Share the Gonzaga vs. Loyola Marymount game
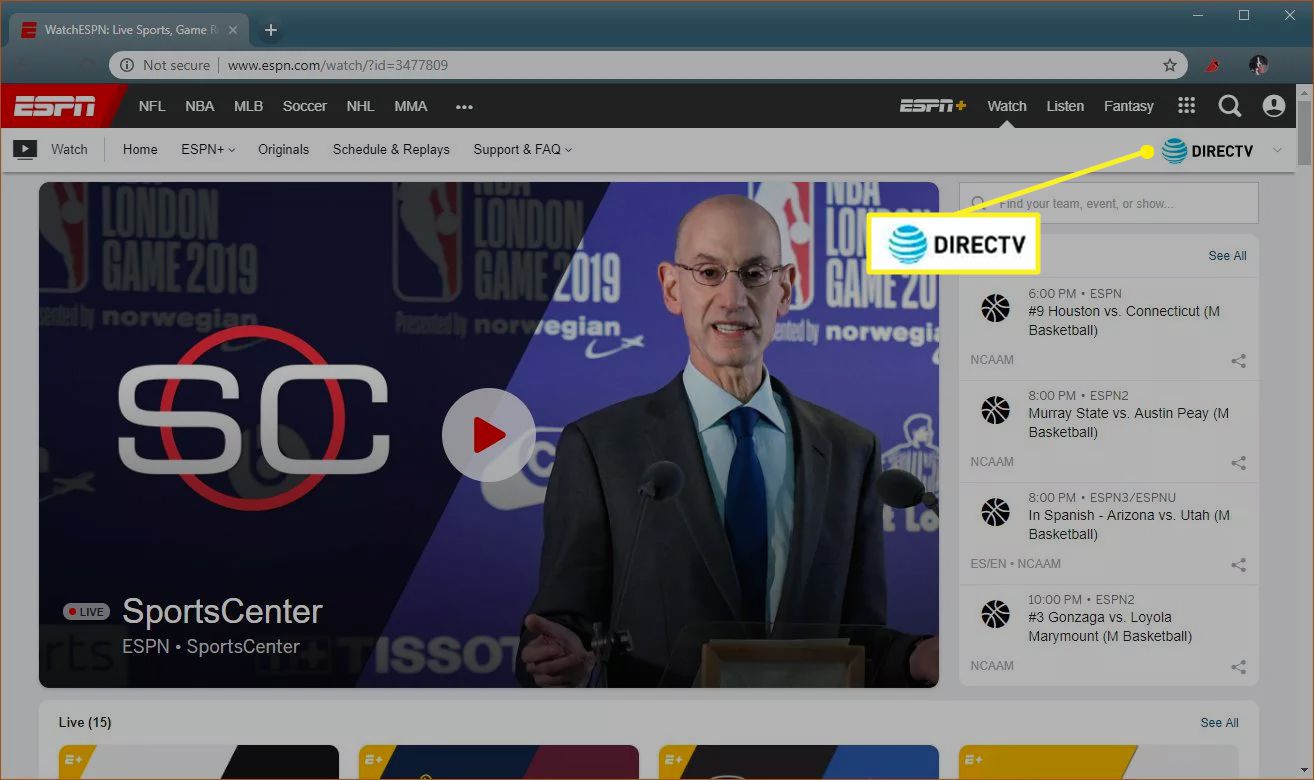Screen dimensions: 1314x780 pyautogui.click(x=1238, y=667)
